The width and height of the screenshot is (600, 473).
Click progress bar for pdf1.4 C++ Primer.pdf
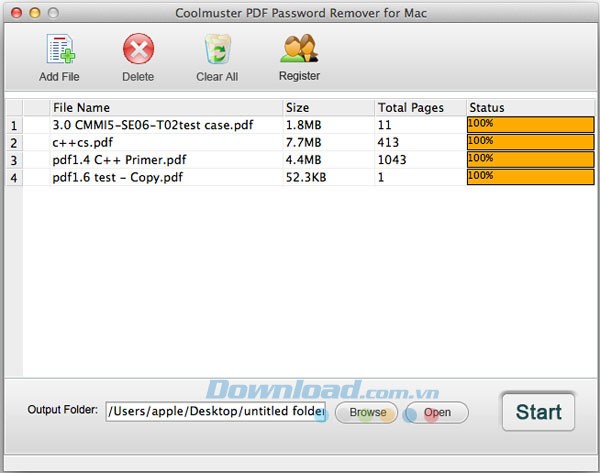[531, 160]
